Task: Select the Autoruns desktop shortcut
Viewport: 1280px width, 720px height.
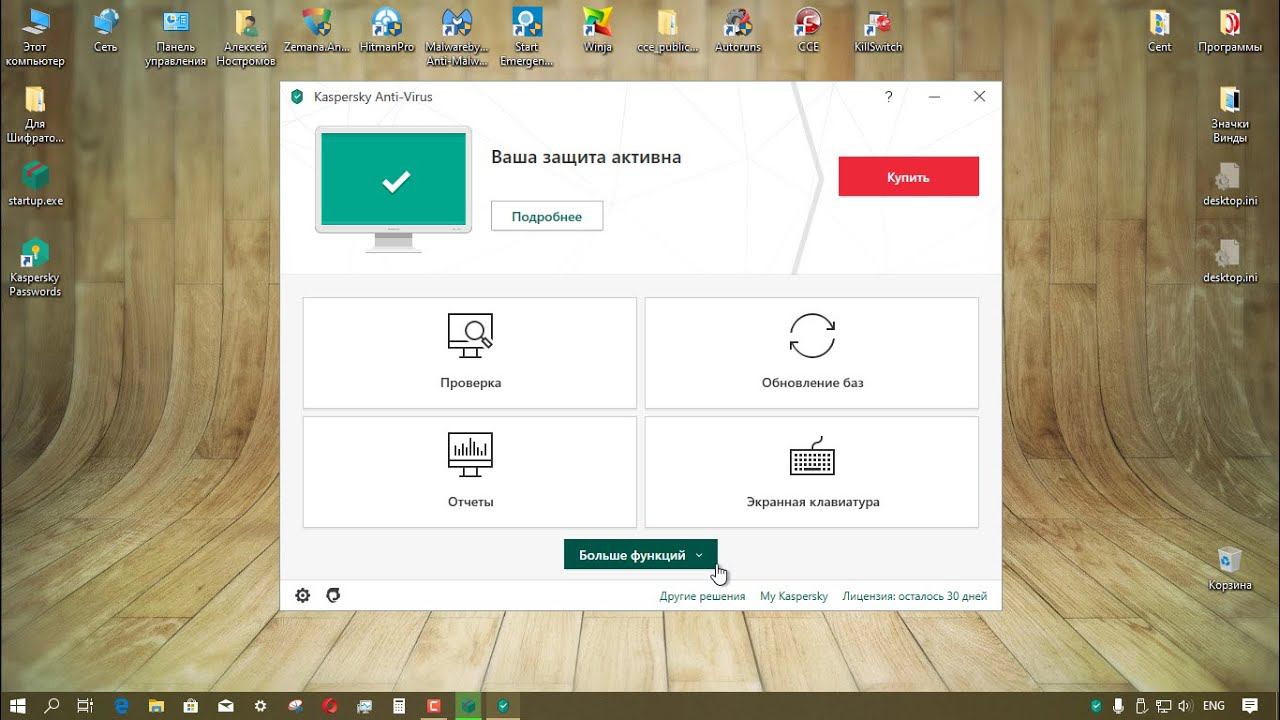Action: (x=738, y=31)
